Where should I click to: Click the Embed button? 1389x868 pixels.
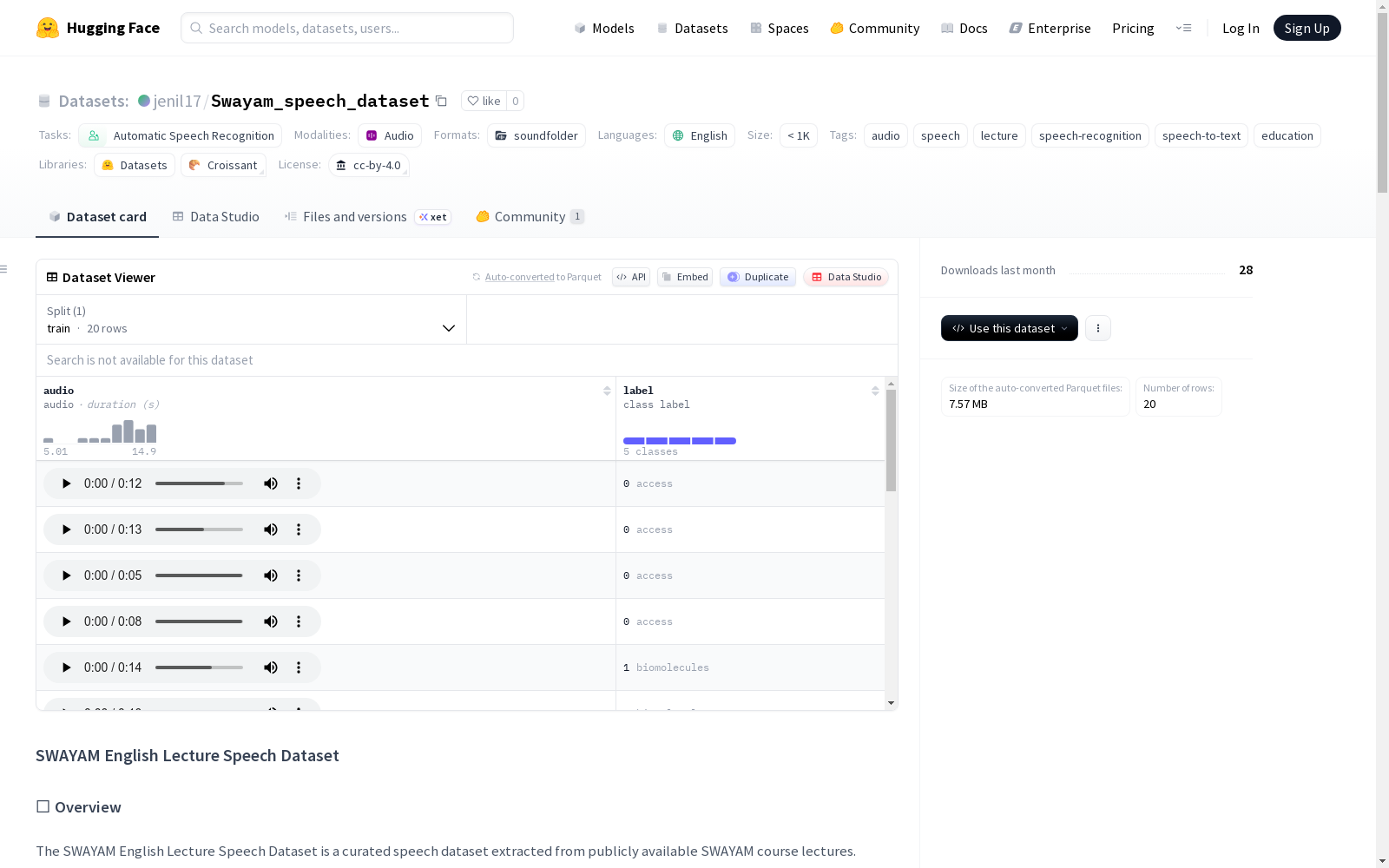685,277
